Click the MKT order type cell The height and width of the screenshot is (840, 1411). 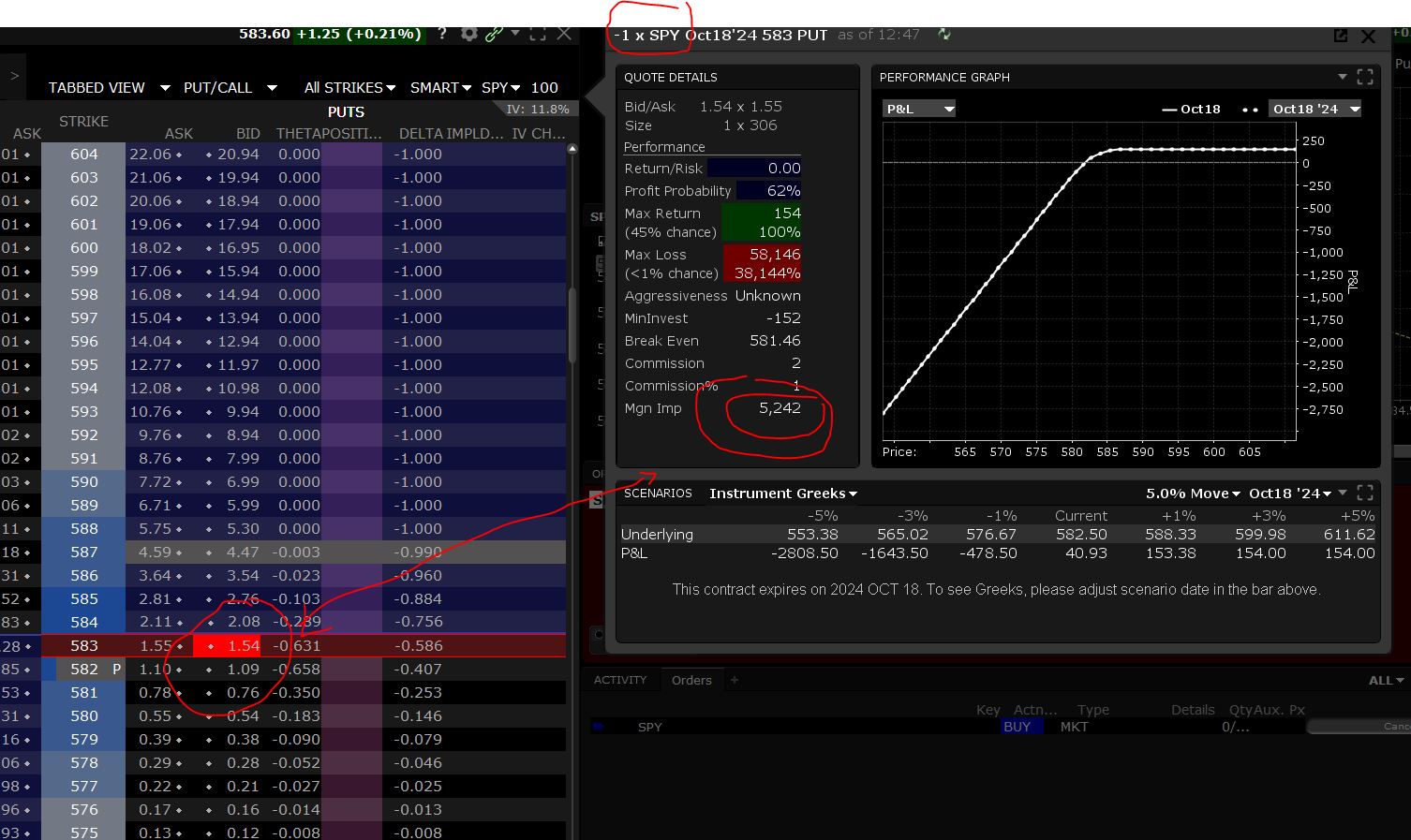pos(1075,727)
